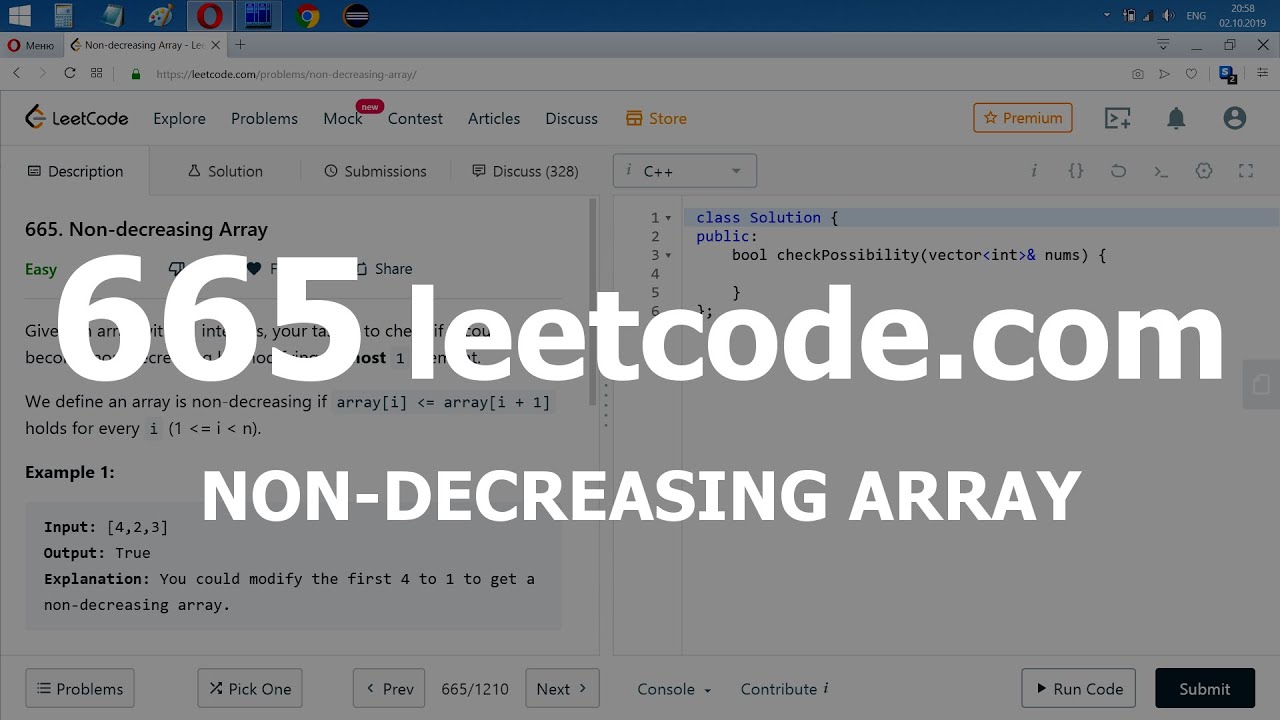The width and height of the screenshot is (1280, 720).
Task: Take a snapshot with the camera icon
Action: [x=1138, y=74]
